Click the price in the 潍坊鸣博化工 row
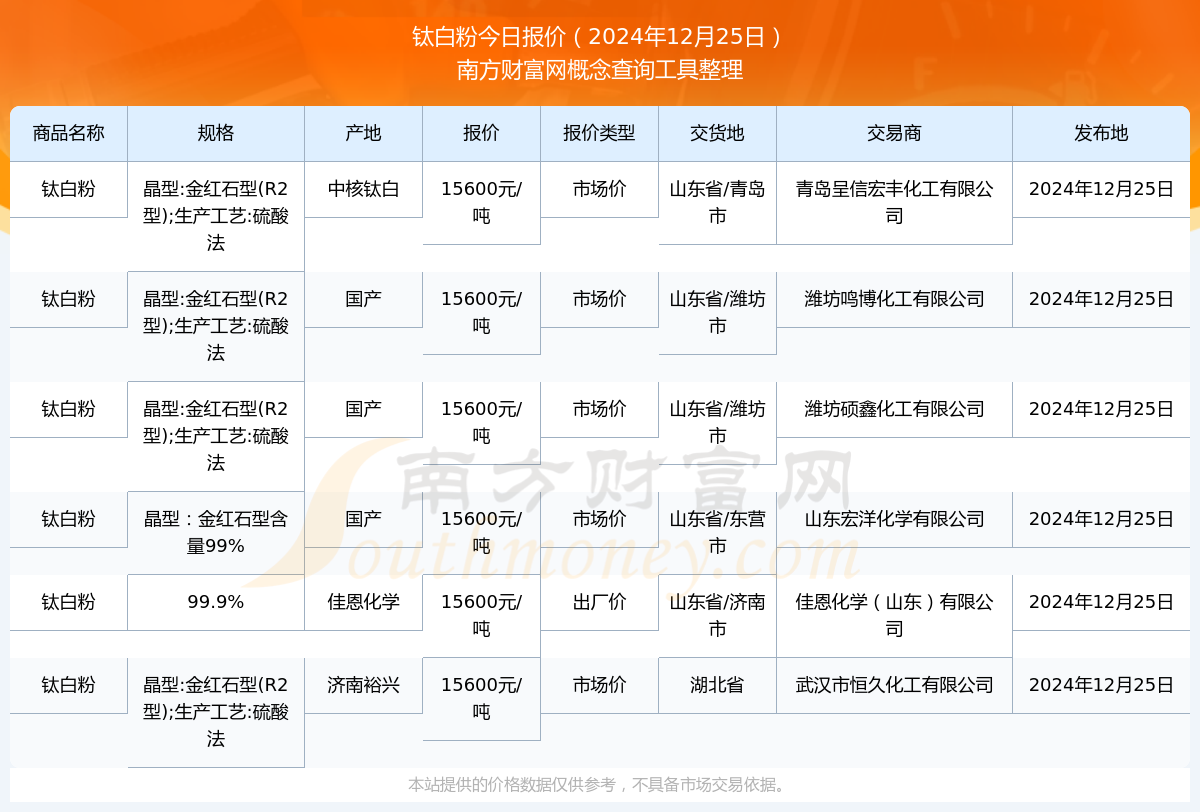The width and height of the screenshot is (1200, 812). (481, 313)
